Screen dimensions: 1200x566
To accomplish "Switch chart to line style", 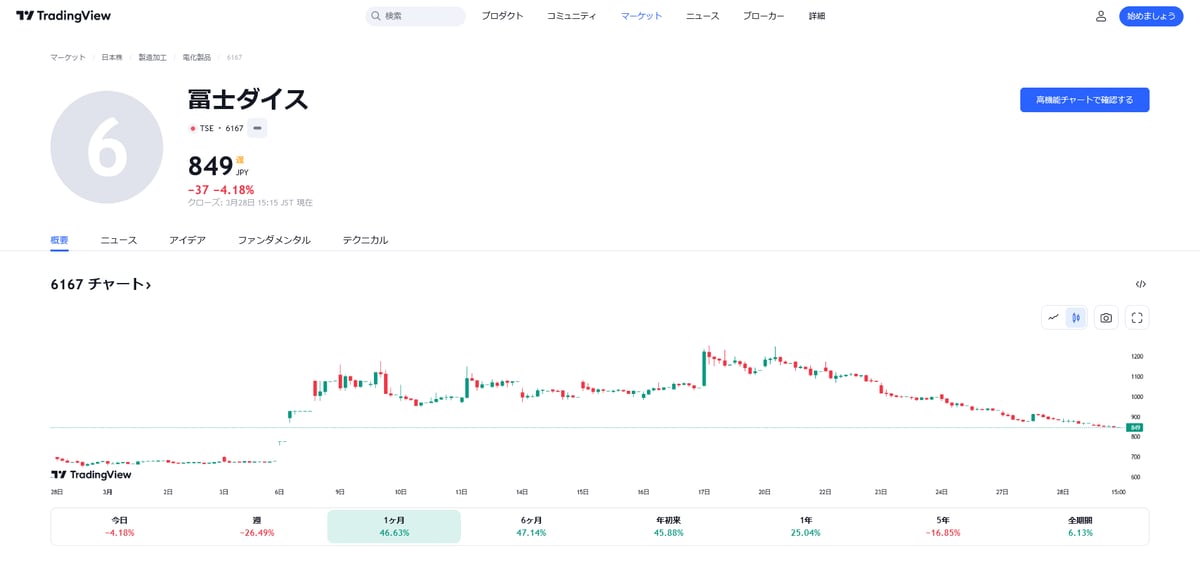I will 1053,318.
